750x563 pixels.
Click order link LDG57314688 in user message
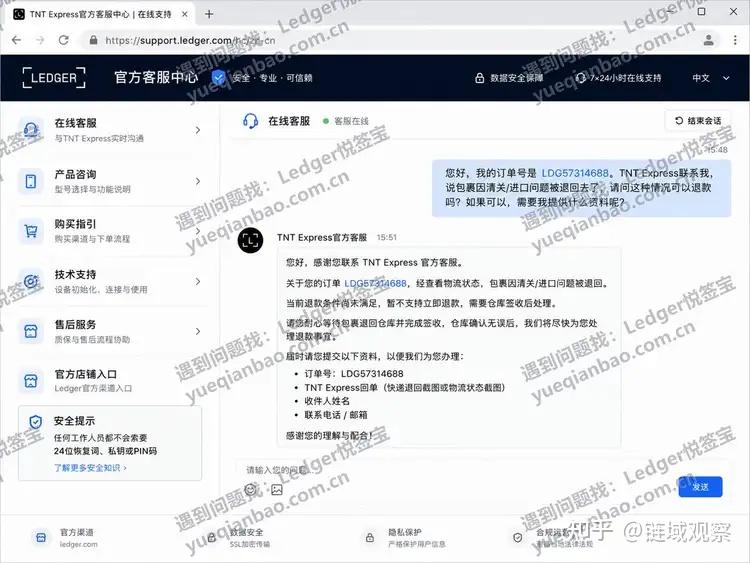coord(575,173)
